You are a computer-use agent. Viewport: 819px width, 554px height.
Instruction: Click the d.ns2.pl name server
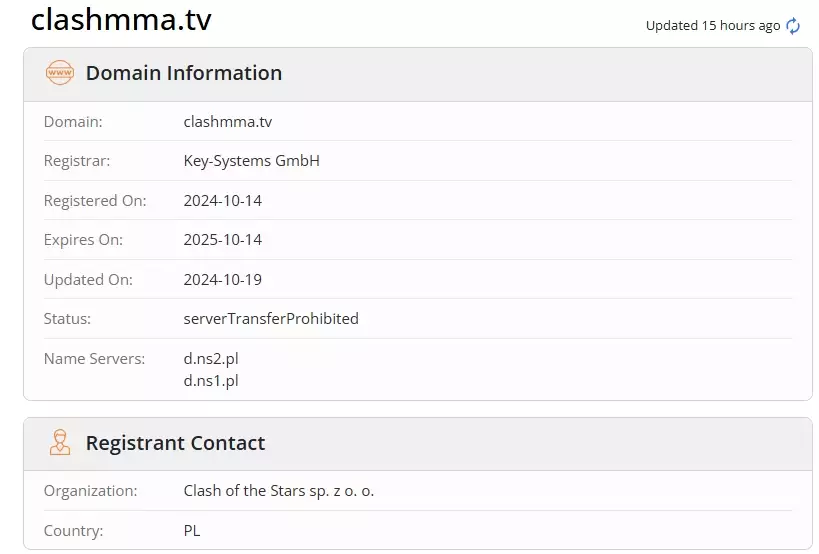click(211, 359)
